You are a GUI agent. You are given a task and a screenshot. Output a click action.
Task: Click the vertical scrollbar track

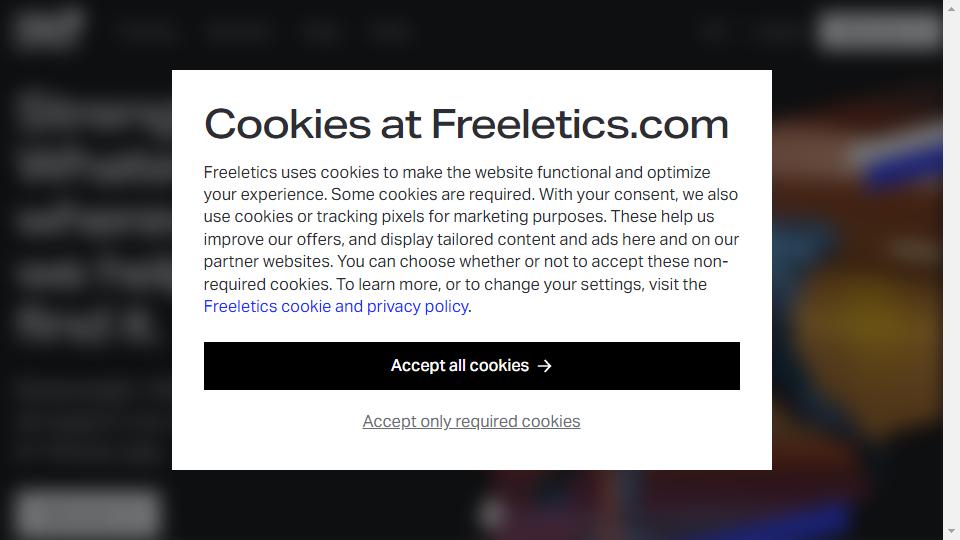pyautogui.click(x=951, y=269)
